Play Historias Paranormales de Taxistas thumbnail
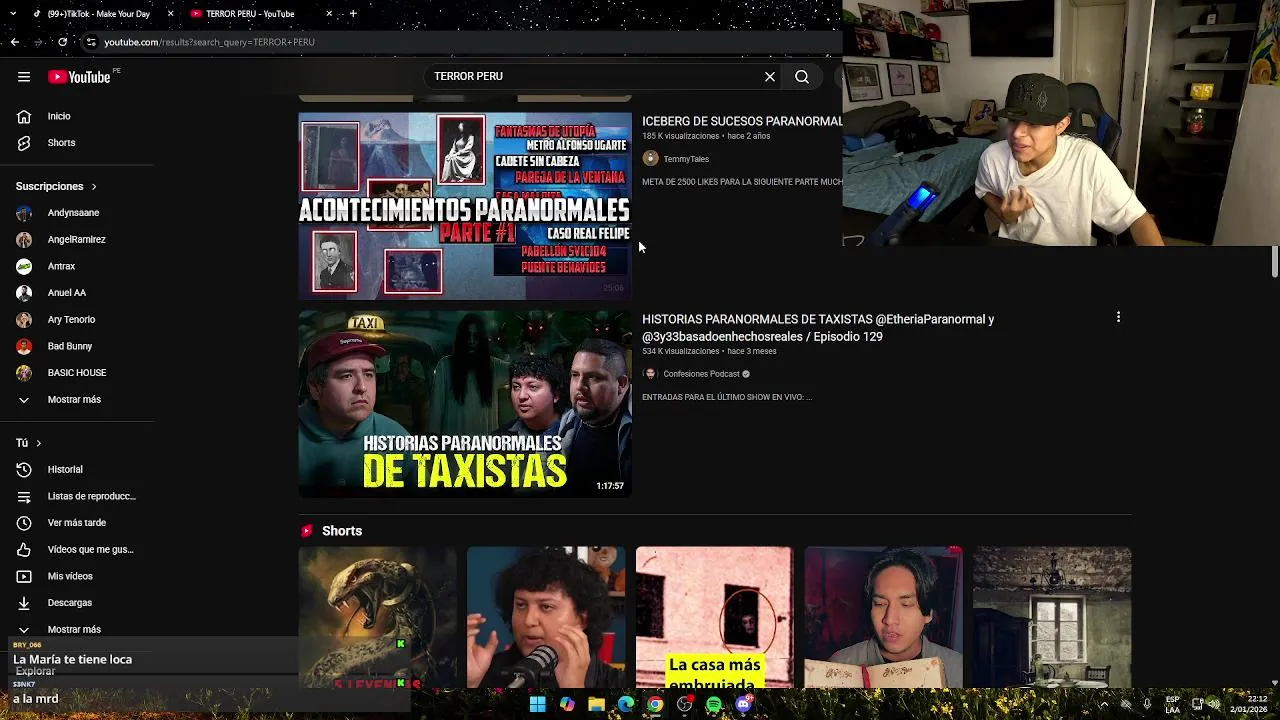The width and height of the screenshot is (1280, 720). pyautogui.click(x=465, y=404)
